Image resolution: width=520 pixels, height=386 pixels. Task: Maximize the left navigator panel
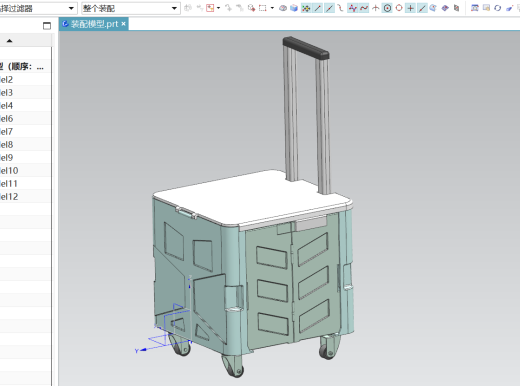47,26
